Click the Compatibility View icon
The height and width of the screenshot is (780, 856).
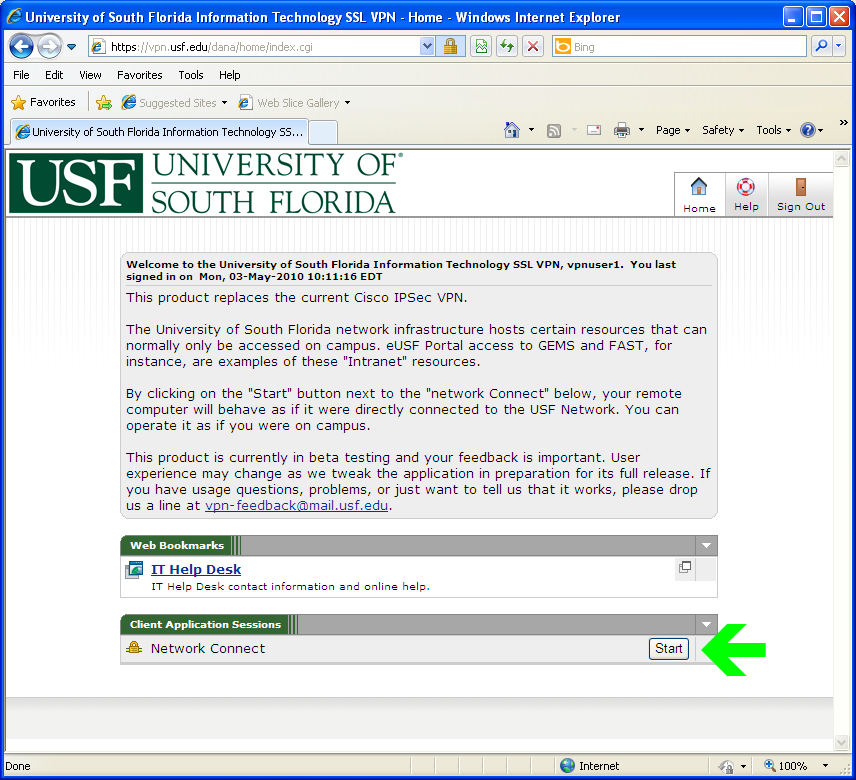(x=481, y=47)
